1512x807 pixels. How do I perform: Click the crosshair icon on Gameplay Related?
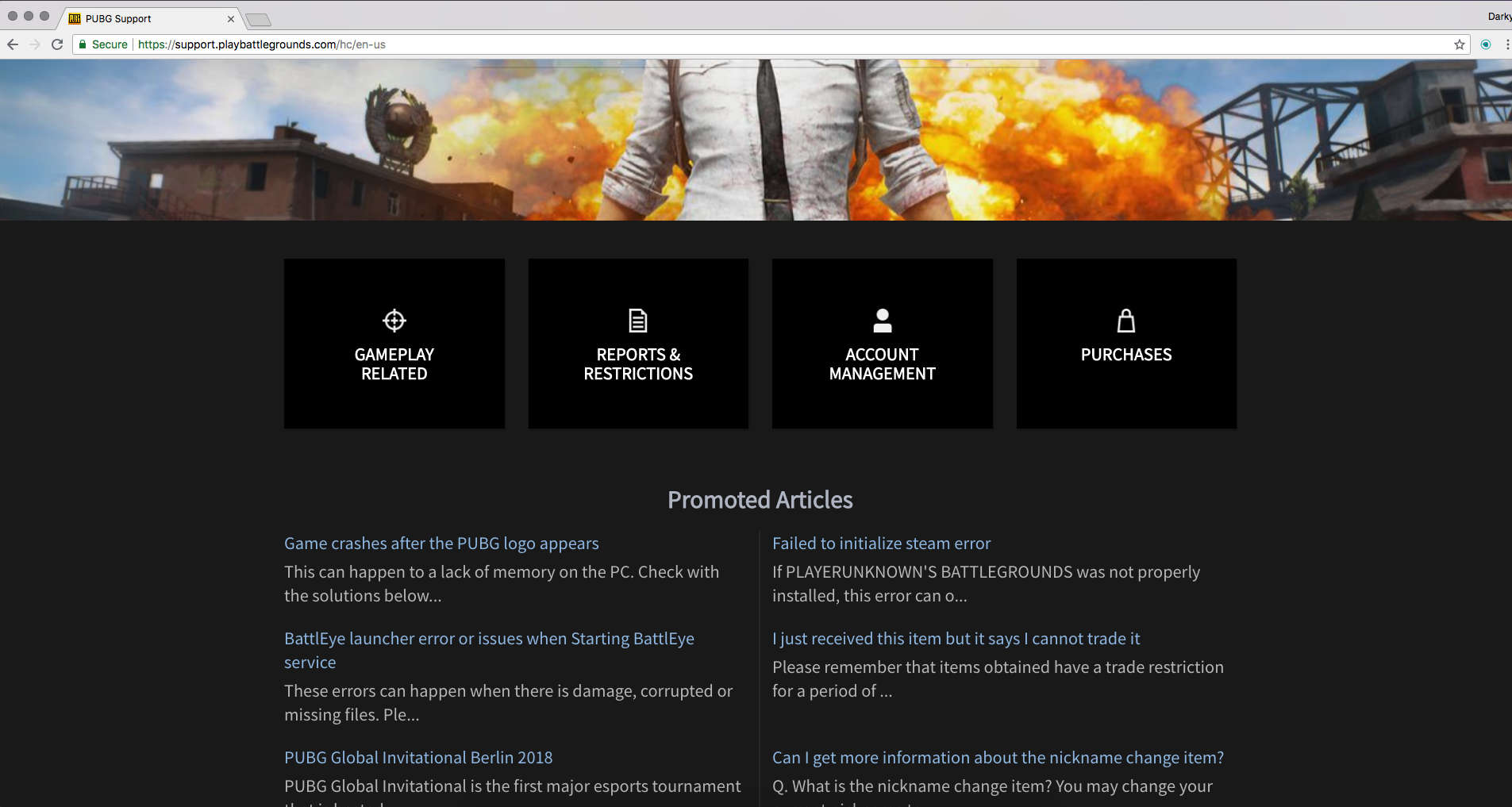(394, 321)
